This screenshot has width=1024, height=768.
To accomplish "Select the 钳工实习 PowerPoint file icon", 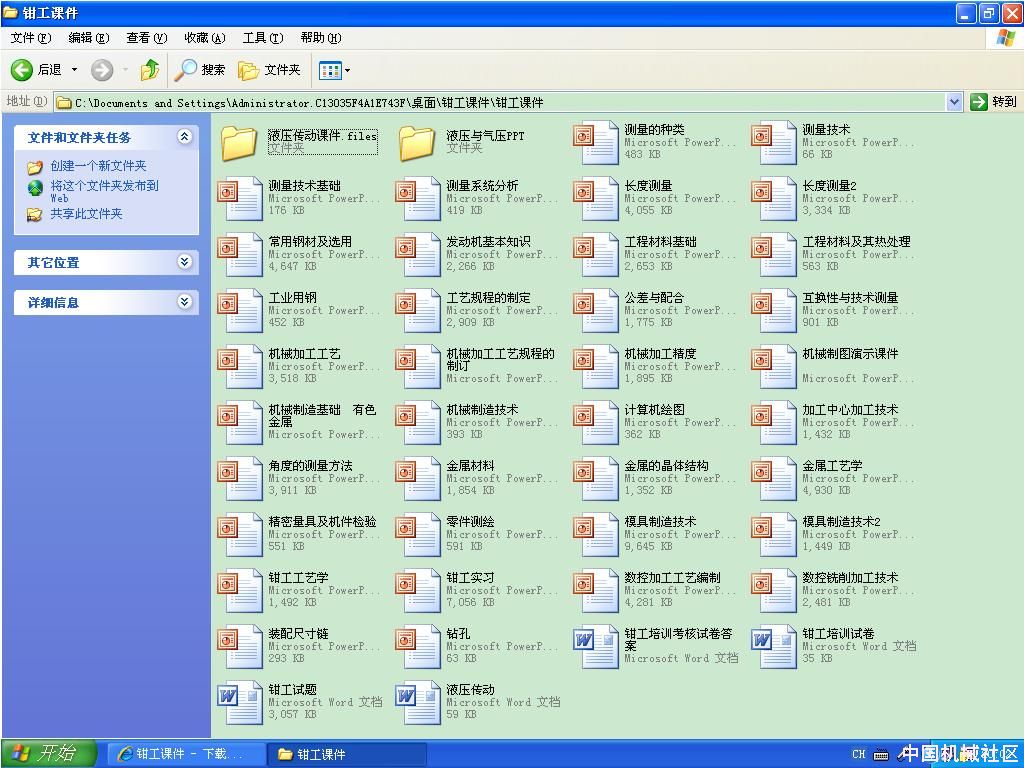I will coord(417,590).
